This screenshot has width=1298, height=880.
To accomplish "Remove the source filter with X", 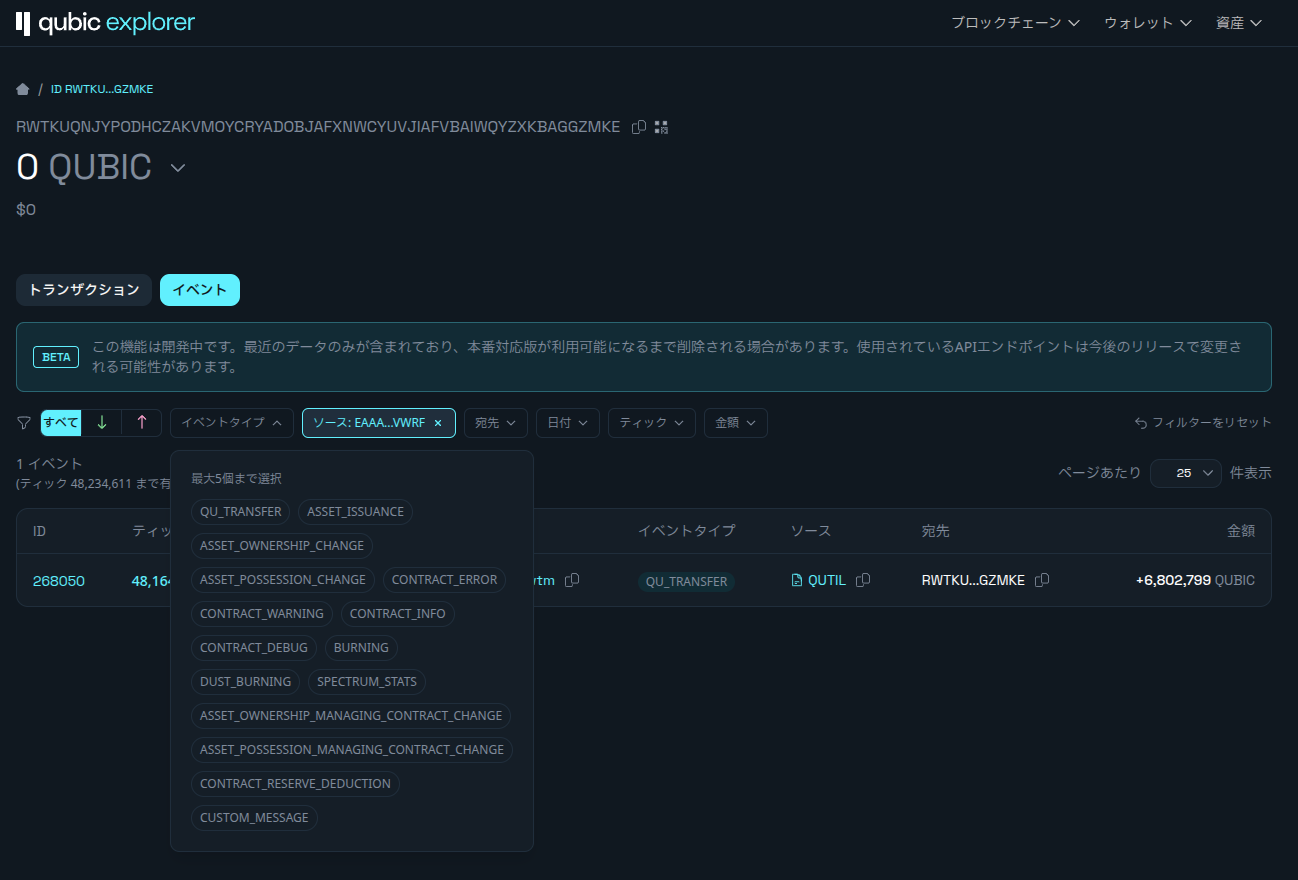I will click(438, 423).
